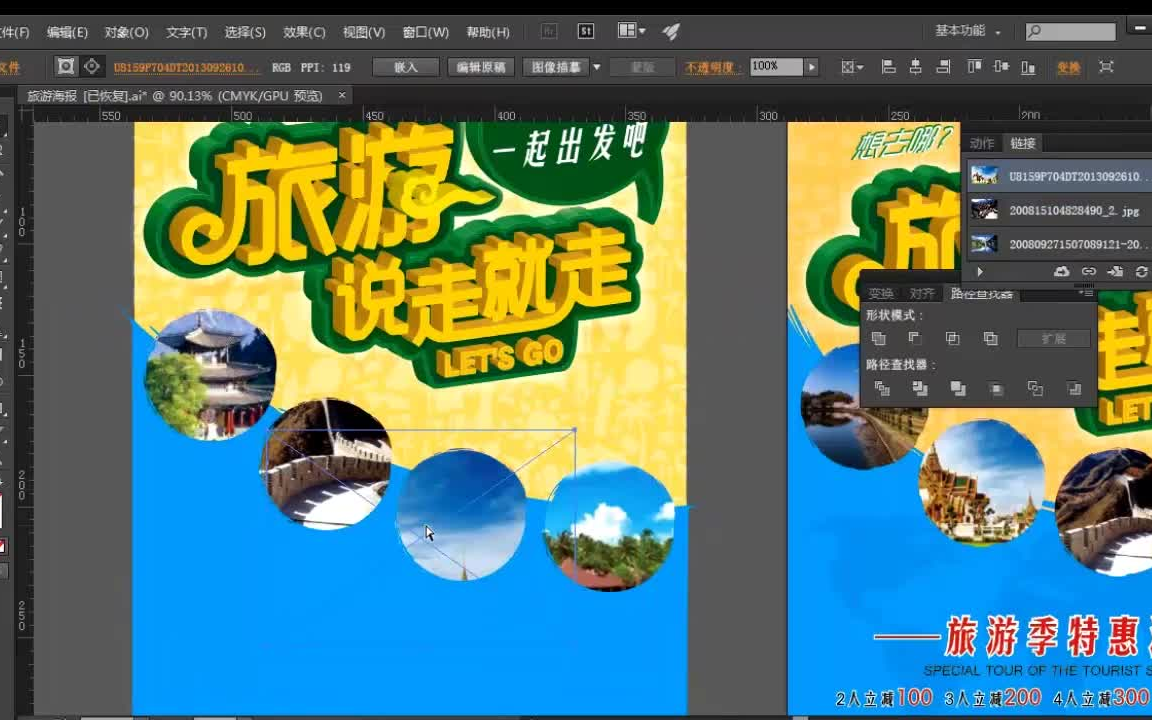
Task: Select the Intersect shape mode icon
Action: 954,338
